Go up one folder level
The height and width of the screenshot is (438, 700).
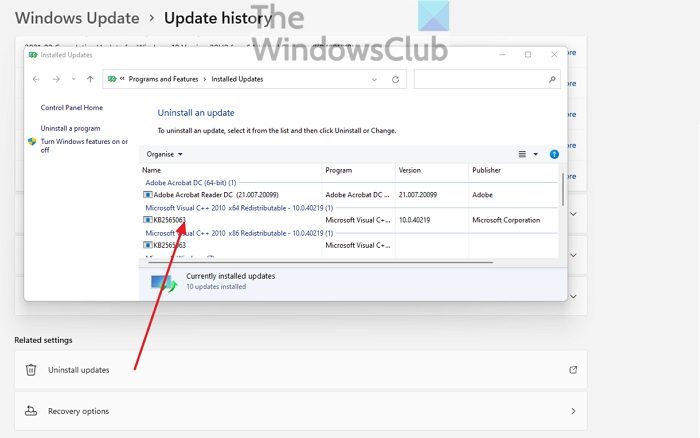click(90, 79)
